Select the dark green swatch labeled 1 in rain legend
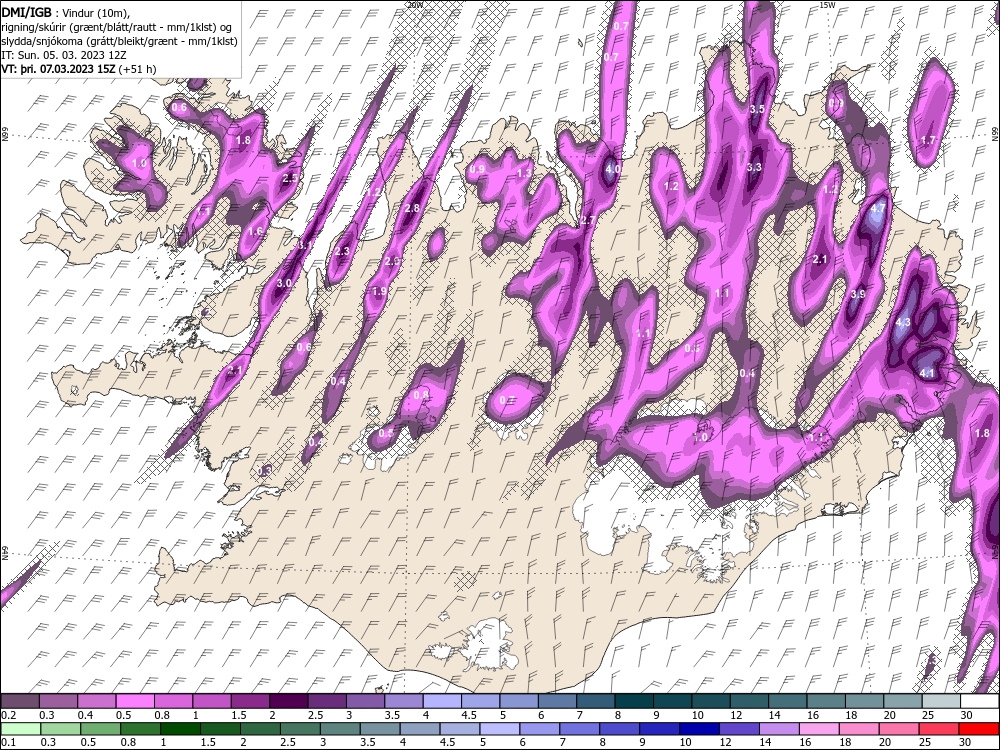The image size is (1000, 750). [x=180, y=729]
